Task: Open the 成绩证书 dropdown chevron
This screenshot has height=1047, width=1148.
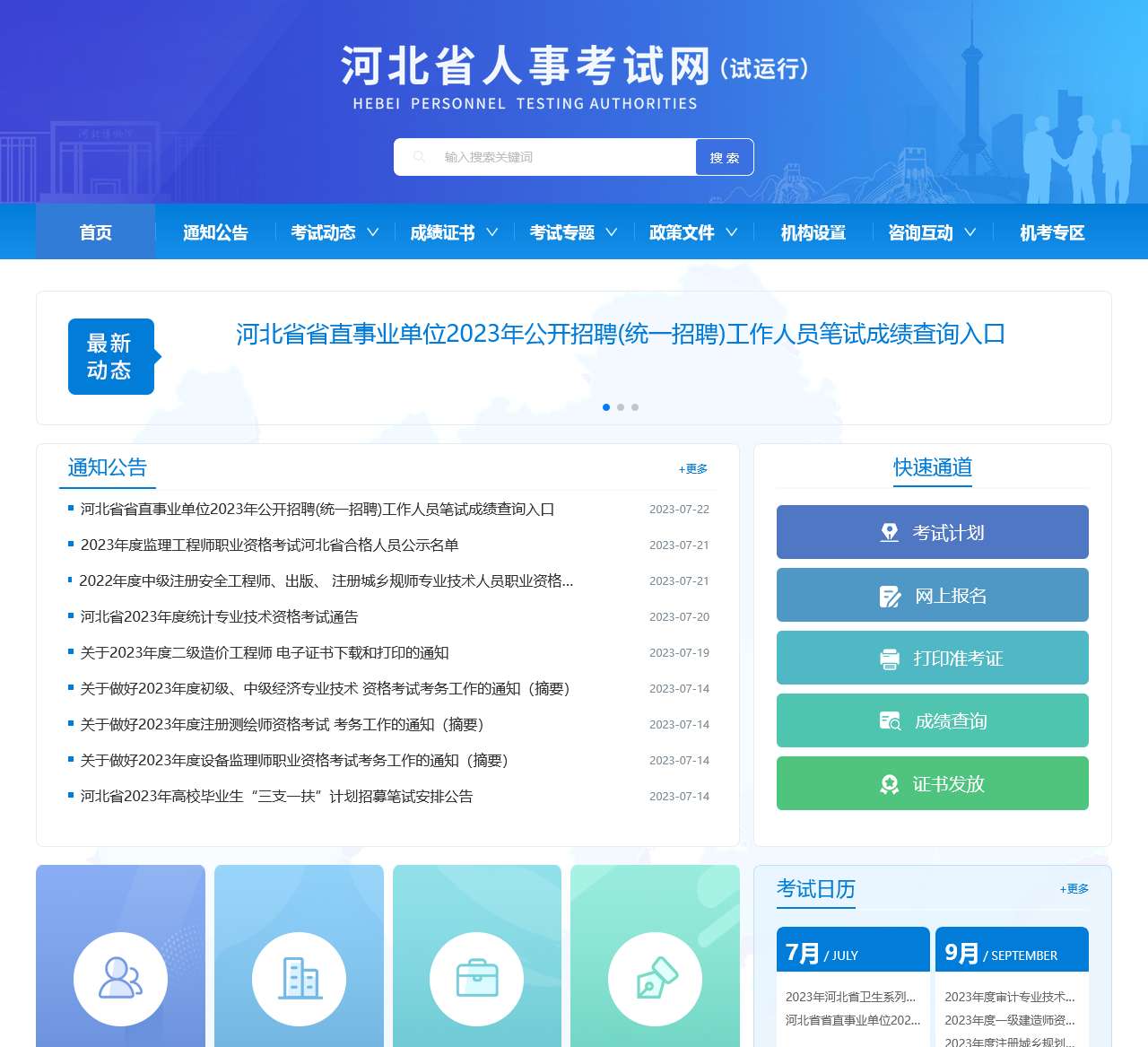Action: point(492,232)
